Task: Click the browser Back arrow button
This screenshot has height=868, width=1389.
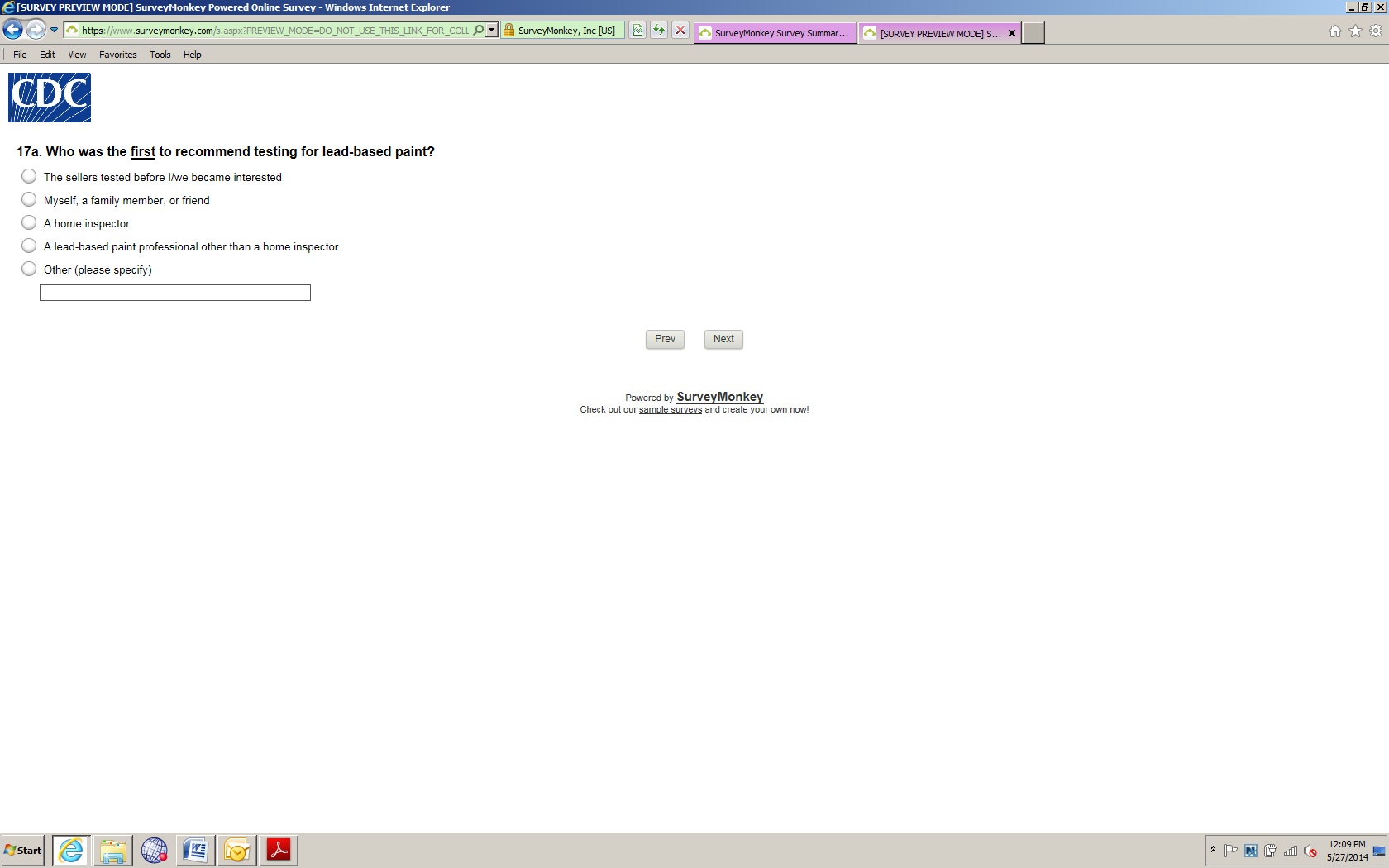Action: [13, 31]
